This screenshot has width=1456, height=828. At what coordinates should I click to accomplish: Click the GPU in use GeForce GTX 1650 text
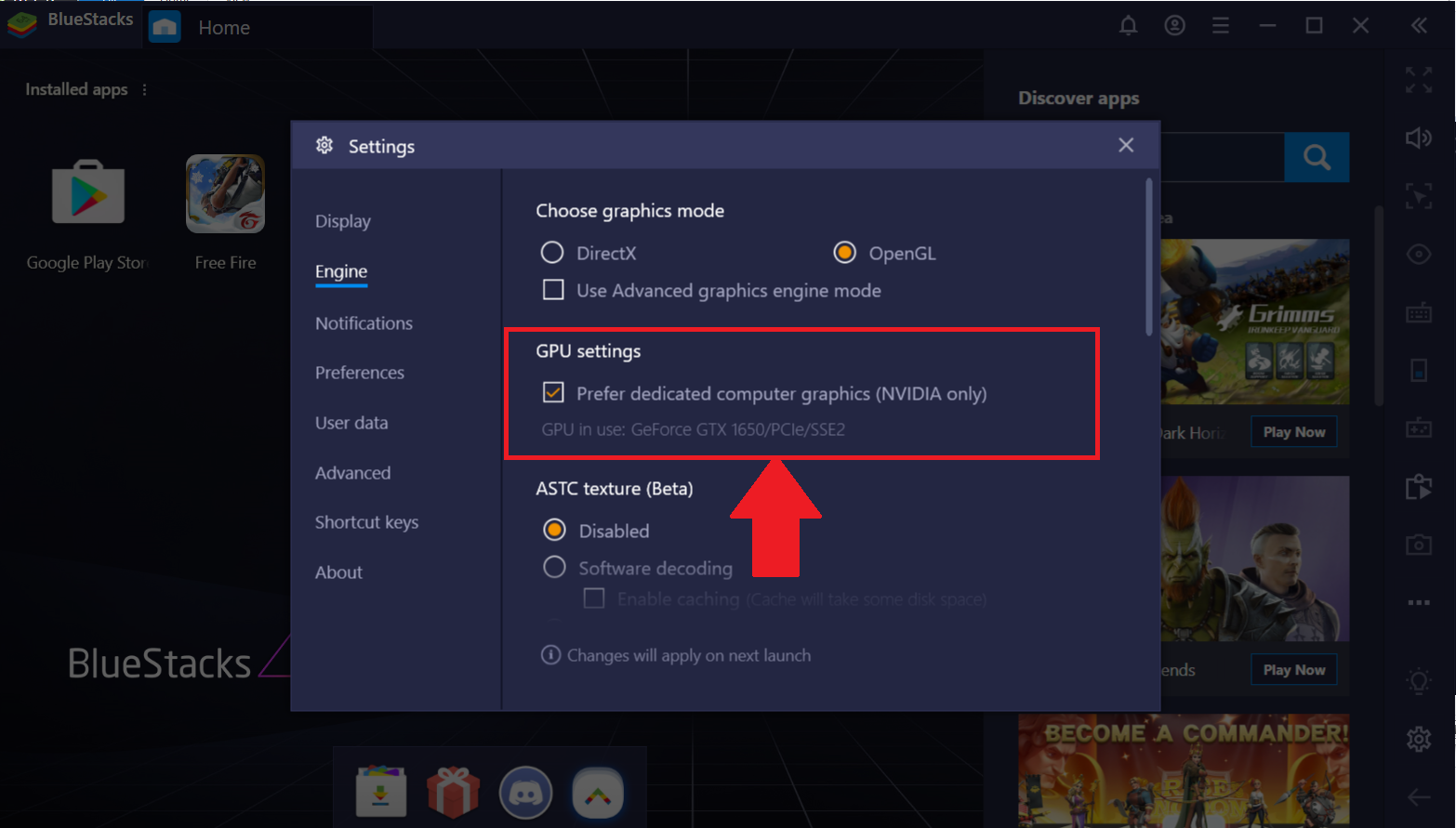[694, 429]
